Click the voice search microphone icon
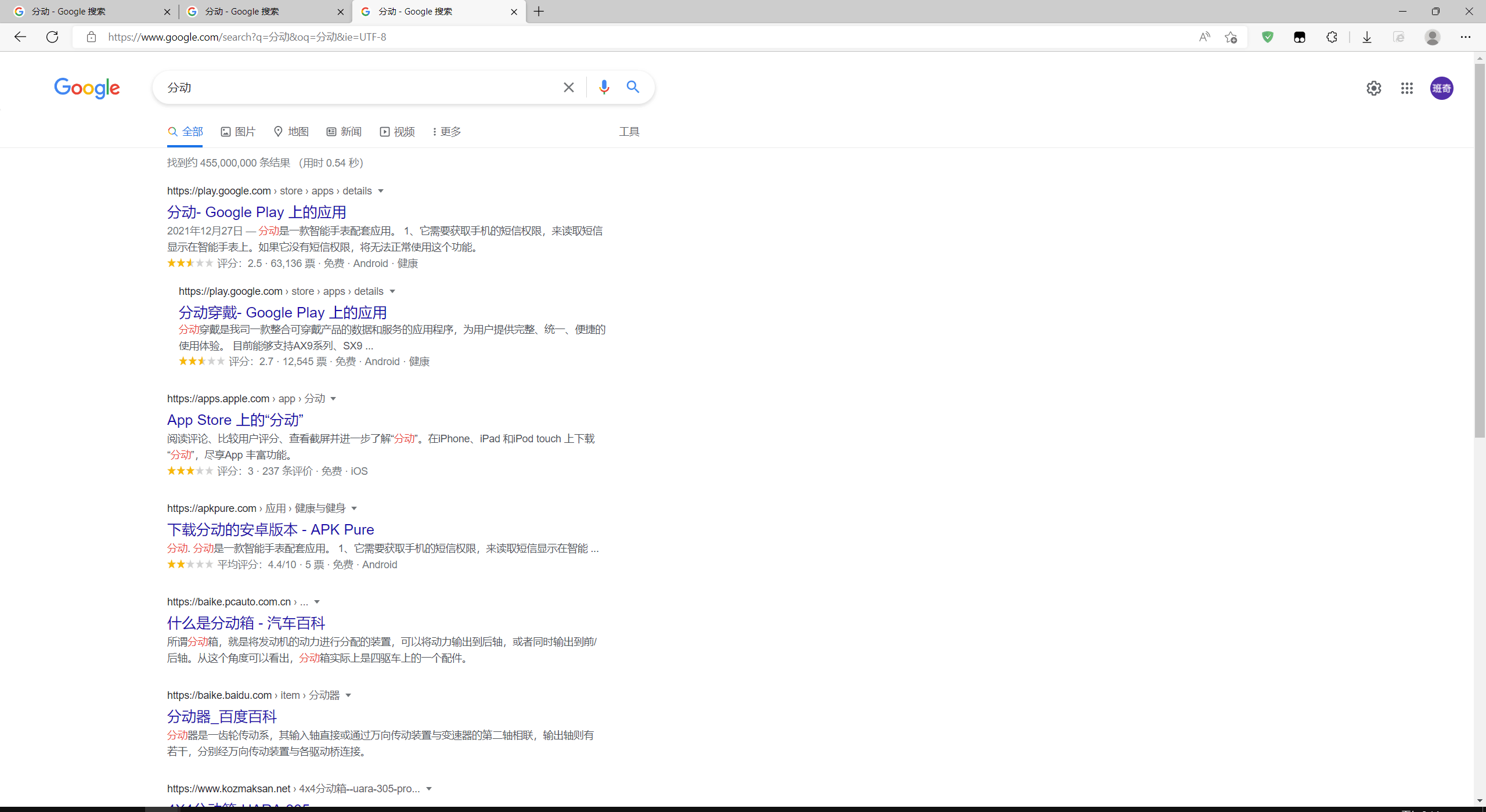This screenshot has height=812, width=1486. point(604,87)
